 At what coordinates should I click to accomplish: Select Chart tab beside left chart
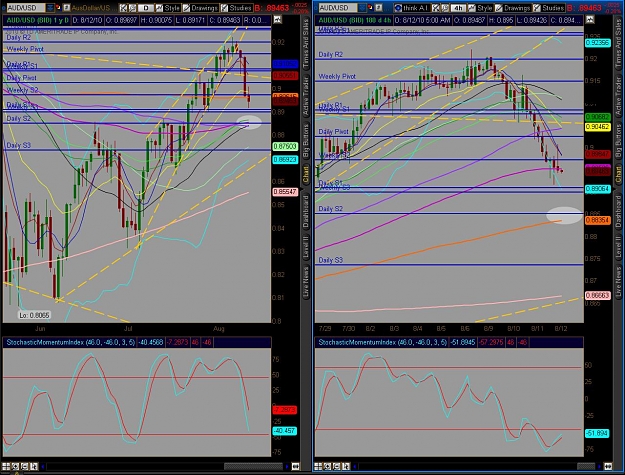[x=306, y=175]
